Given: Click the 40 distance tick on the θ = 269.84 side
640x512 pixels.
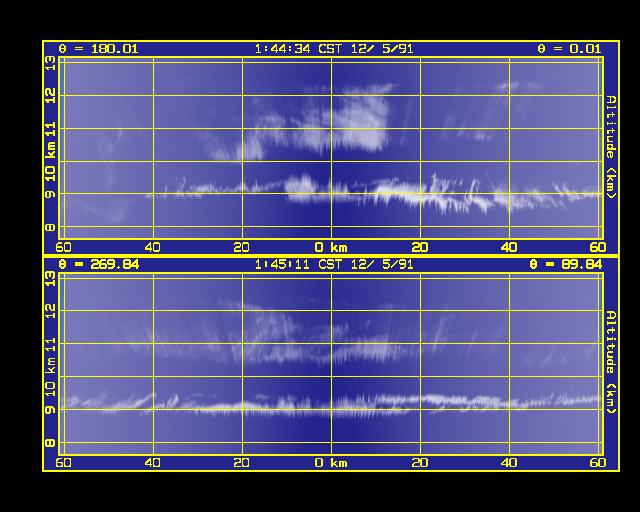Looking at the screenshot, I should point(153,463).
